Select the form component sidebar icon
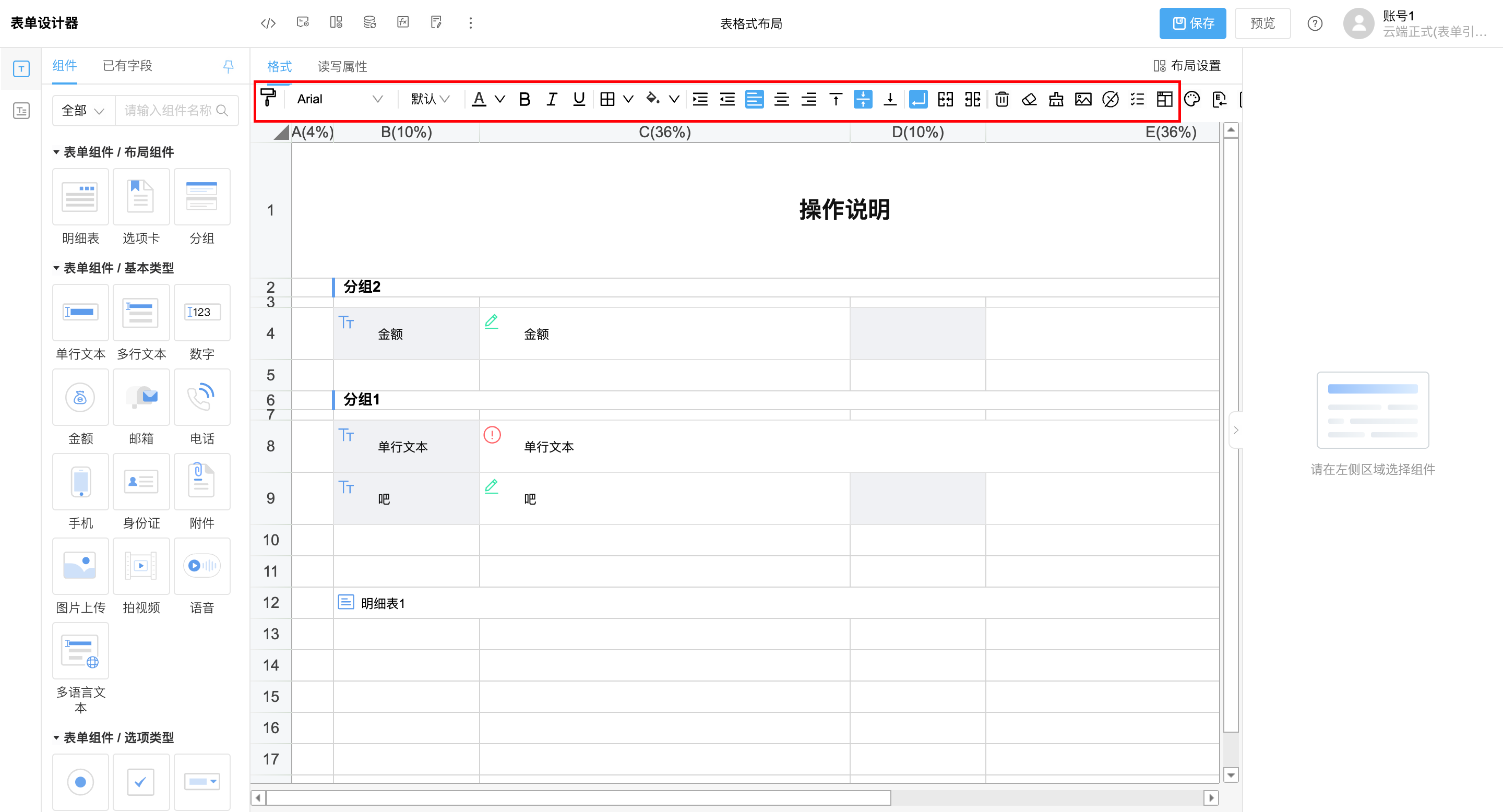 point(21,69)
